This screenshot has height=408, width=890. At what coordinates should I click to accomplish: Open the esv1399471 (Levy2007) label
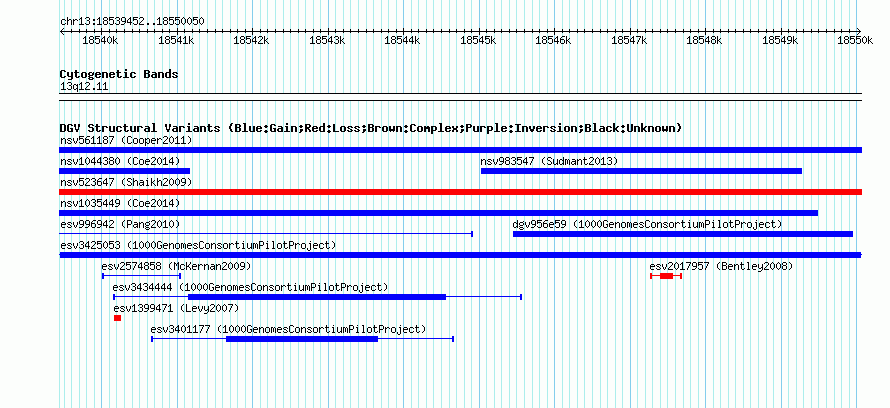pyautogui.click(x=176, y=308)
